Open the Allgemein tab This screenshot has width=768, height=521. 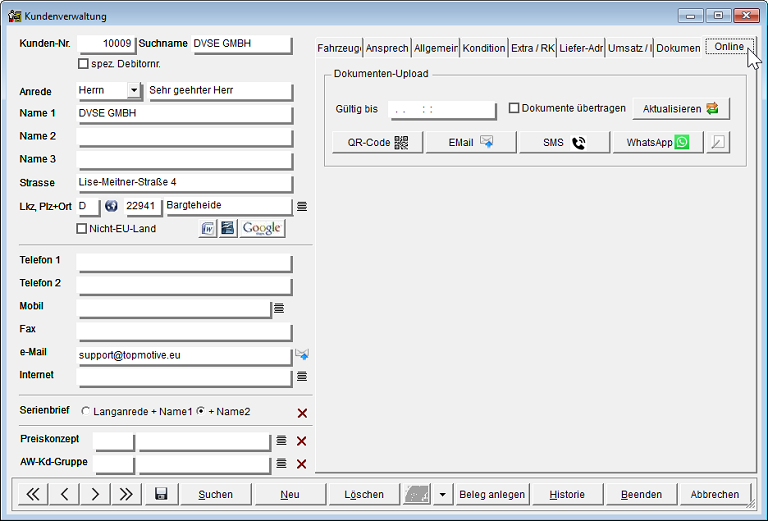[435, 48]
